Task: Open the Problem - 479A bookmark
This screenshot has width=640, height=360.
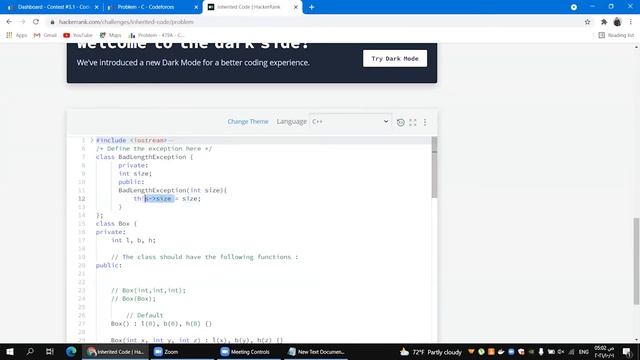Action: click(156, 35)
